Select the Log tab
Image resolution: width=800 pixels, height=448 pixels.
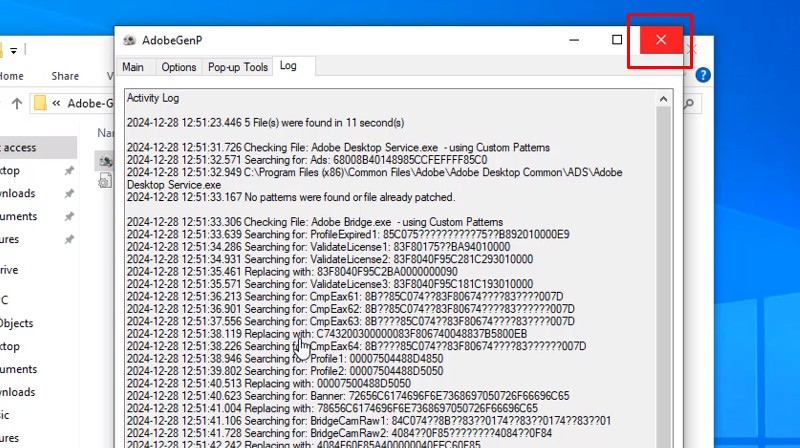click(x=288, y=67)
